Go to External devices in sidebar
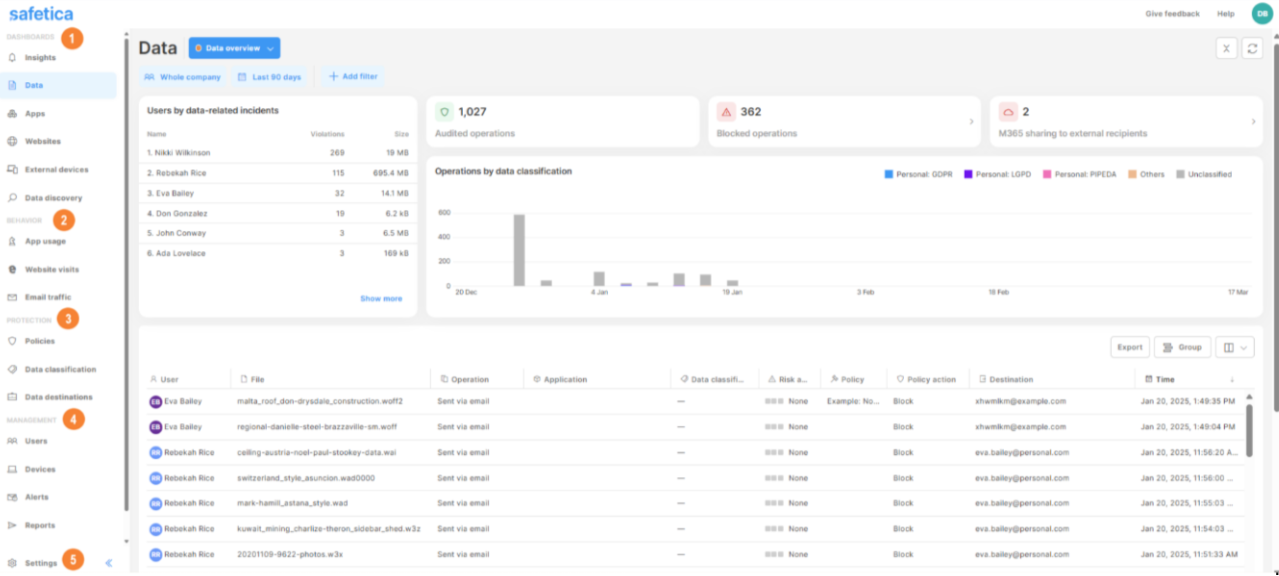Image resolution: width=1279 pixels, height=576 pixels. click(x=56, y=170)
